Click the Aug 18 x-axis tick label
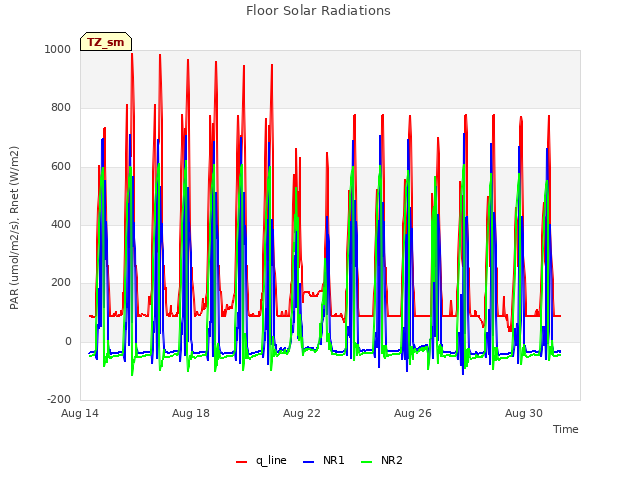This screenshot has width=640, height=480. point(191,413)
